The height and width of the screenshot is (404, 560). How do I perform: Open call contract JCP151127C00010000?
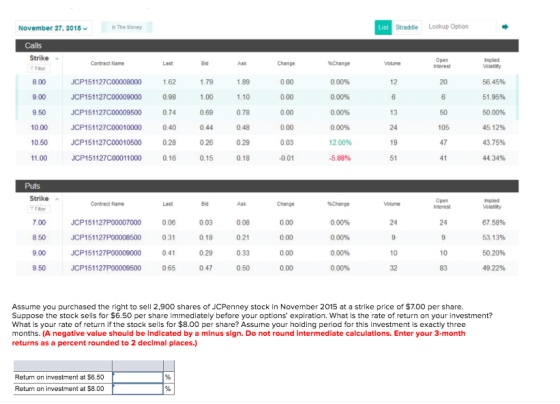pyautogui.click(x=106, y=127)
